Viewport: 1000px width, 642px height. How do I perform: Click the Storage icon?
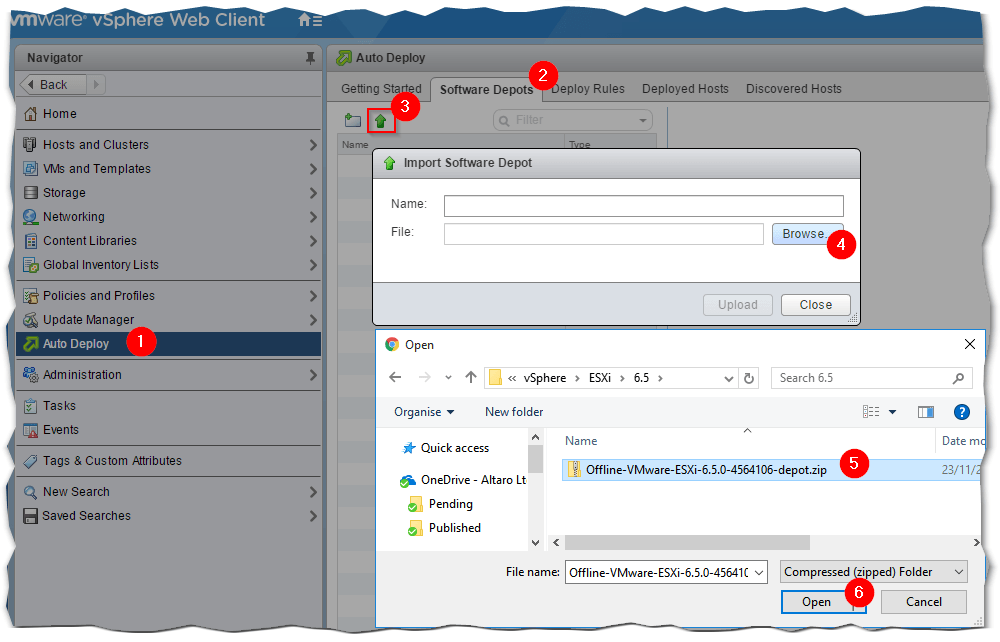tap(30, 193)
